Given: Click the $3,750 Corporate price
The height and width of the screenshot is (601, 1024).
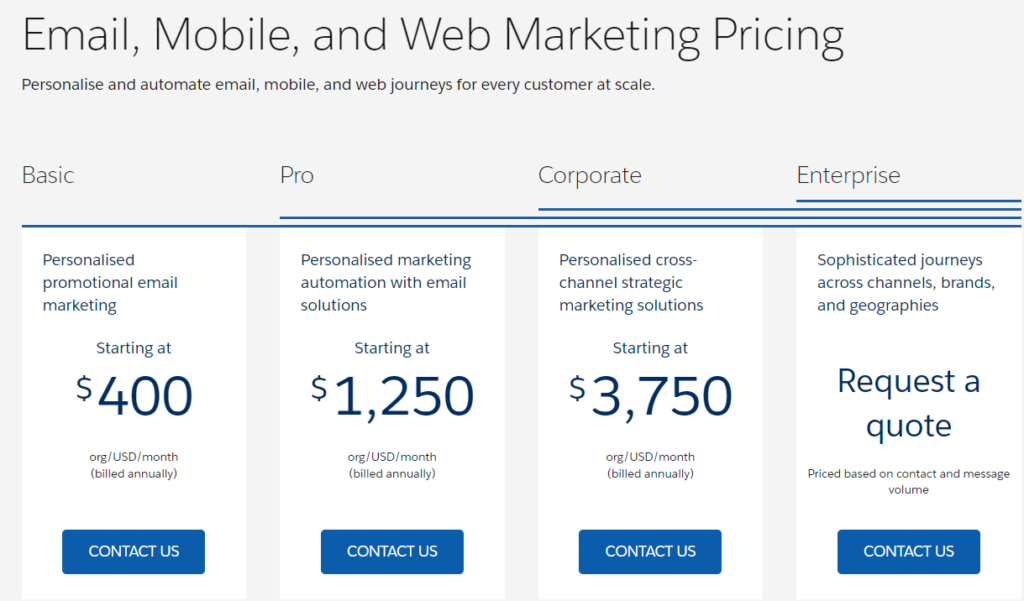Looking at the screenshot, I should click(x=650, y=396).
